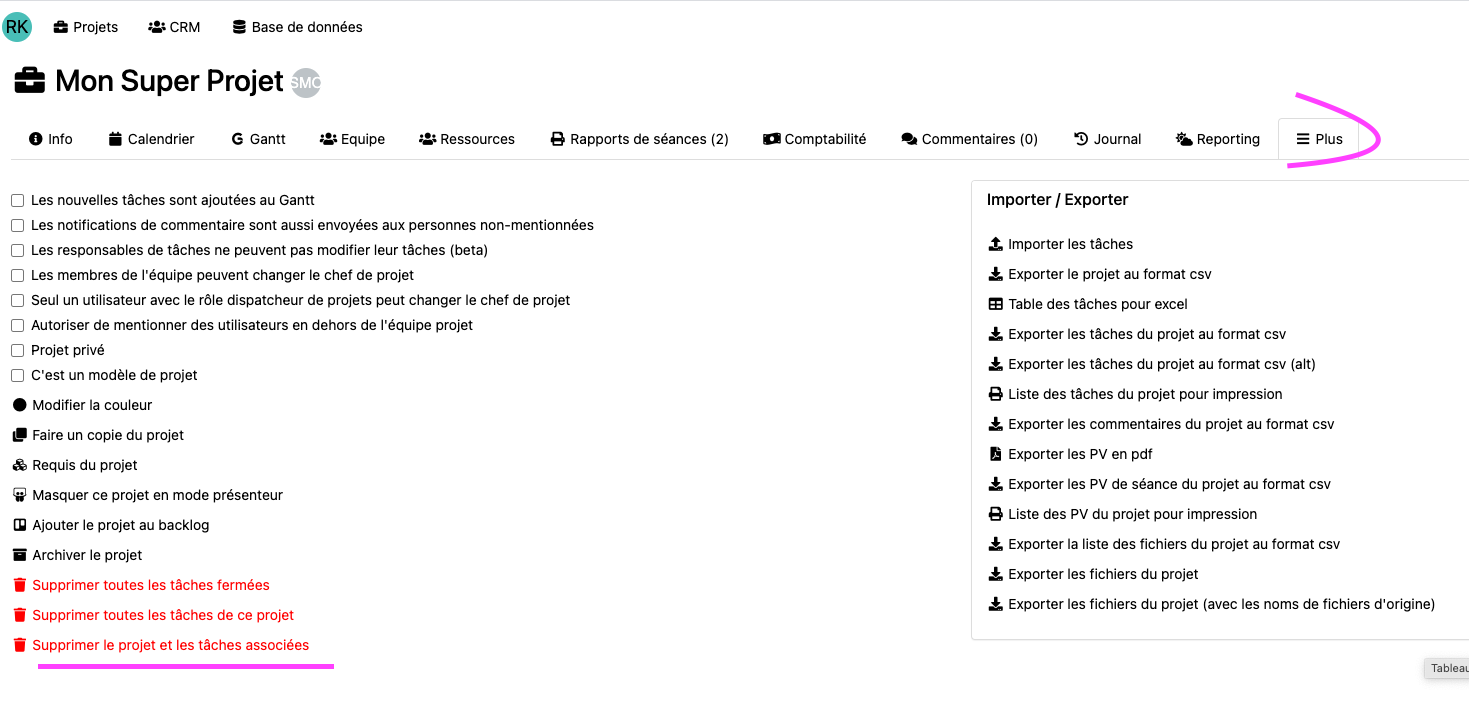Open the Base de données menu
This screenshot has height=722, width=1469.
point(297,27)
